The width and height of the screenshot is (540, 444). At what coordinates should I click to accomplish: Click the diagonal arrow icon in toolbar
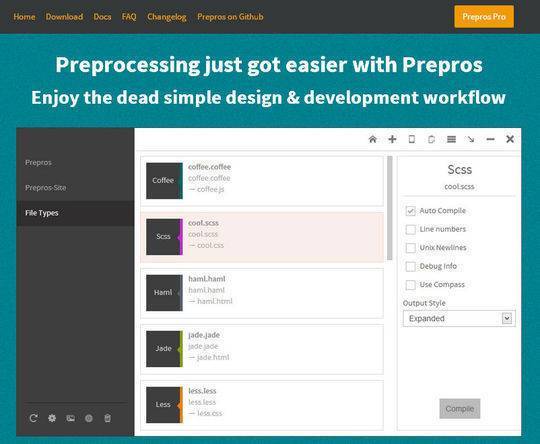(471, 139)
